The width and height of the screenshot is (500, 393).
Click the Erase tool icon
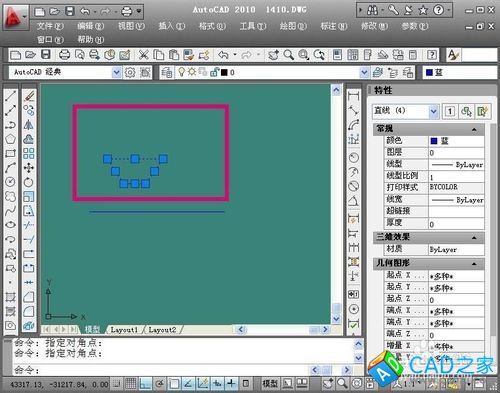(29, 97)
